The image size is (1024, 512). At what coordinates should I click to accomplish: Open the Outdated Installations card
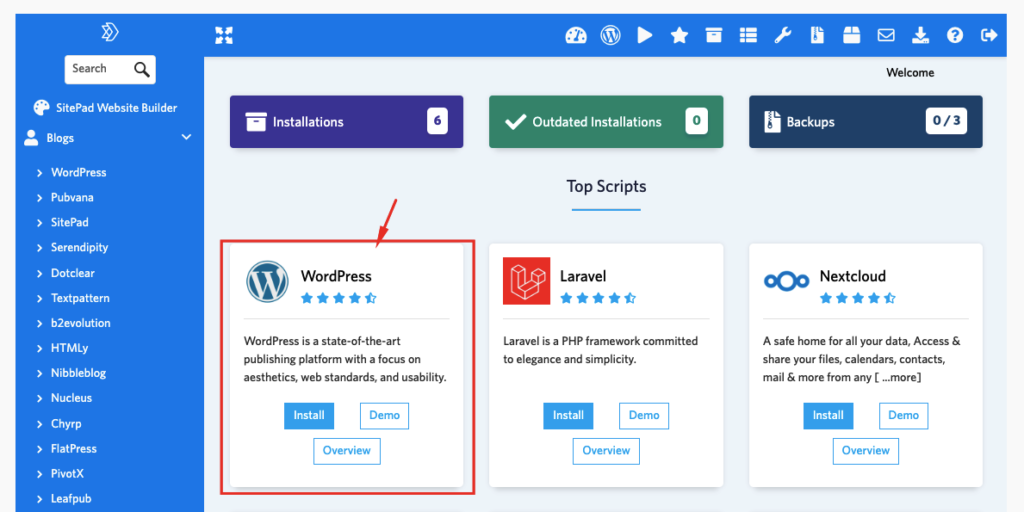click(x=606, y=121)
